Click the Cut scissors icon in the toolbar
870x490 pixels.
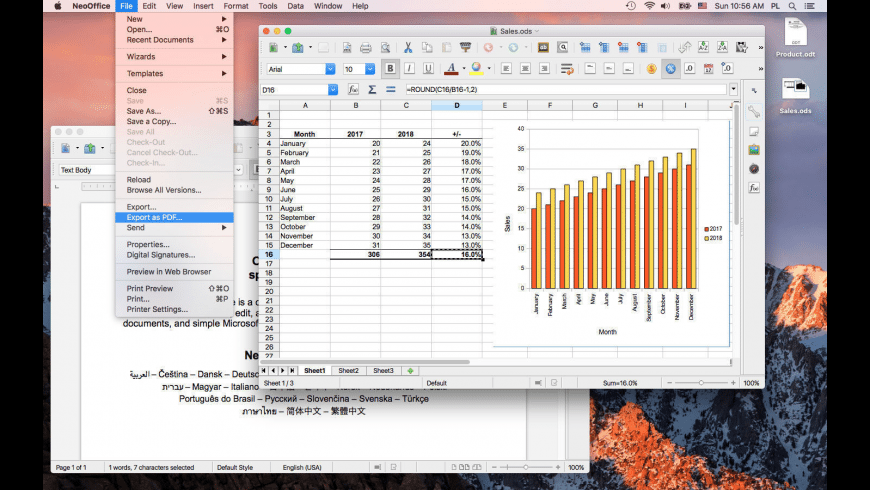(x=408, y=47)
